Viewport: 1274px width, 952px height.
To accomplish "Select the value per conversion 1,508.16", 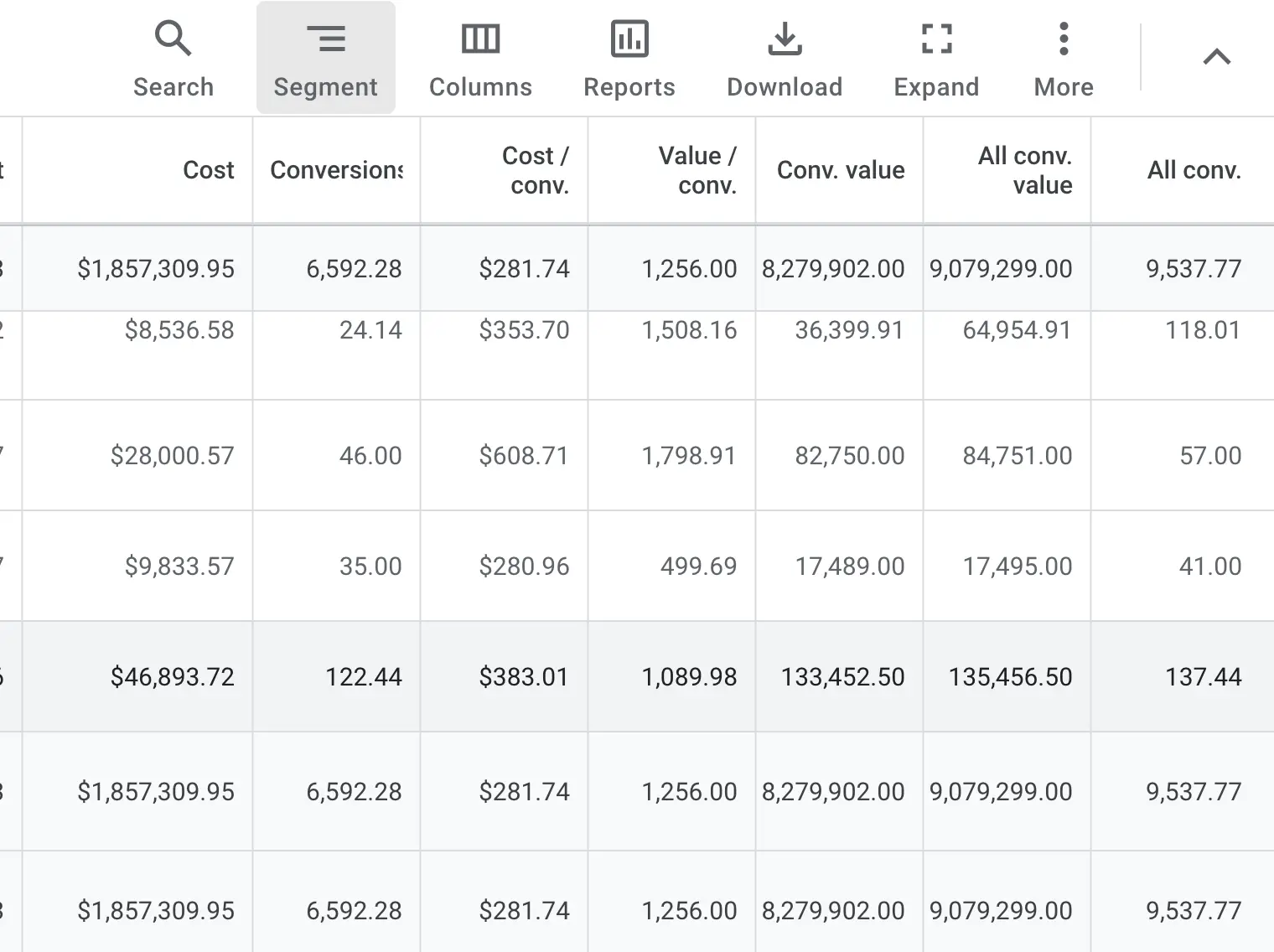I will tap(689, 330).
